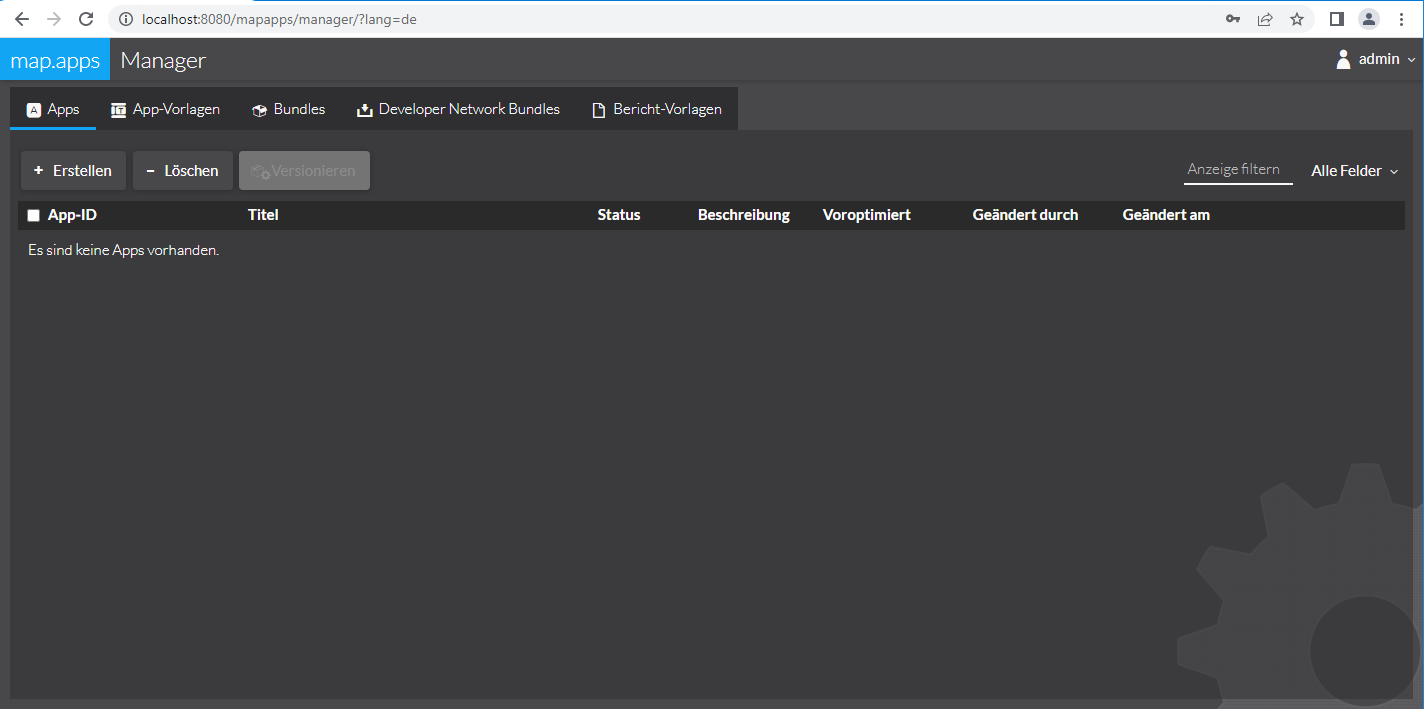Open Chrome three-dot menu
This screenshot has width=1424, height=709.
[1401, 19]
